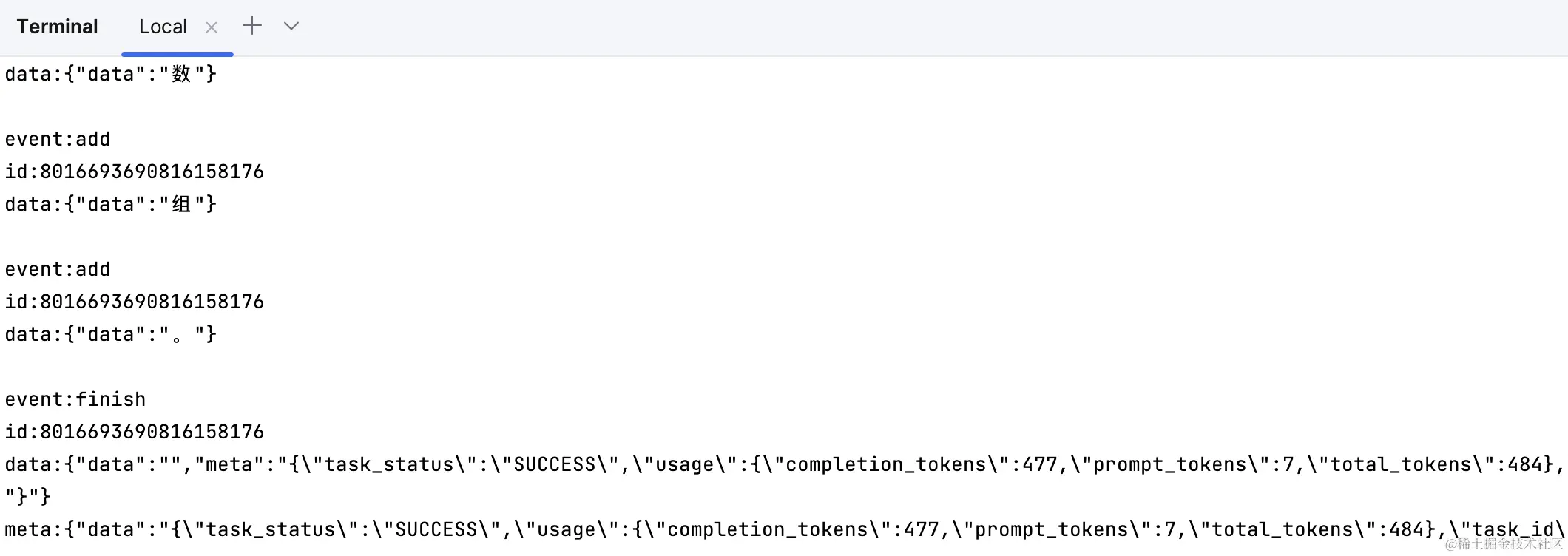Screen dimensions: 1568x556
Task: Click the event:finish line
Action: (75, 399)
